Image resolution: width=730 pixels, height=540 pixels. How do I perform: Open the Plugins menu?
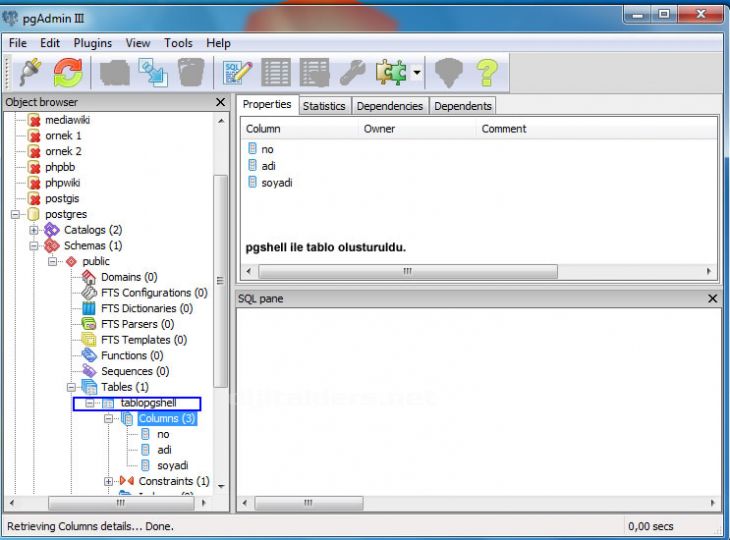click(x=93, y=43)
